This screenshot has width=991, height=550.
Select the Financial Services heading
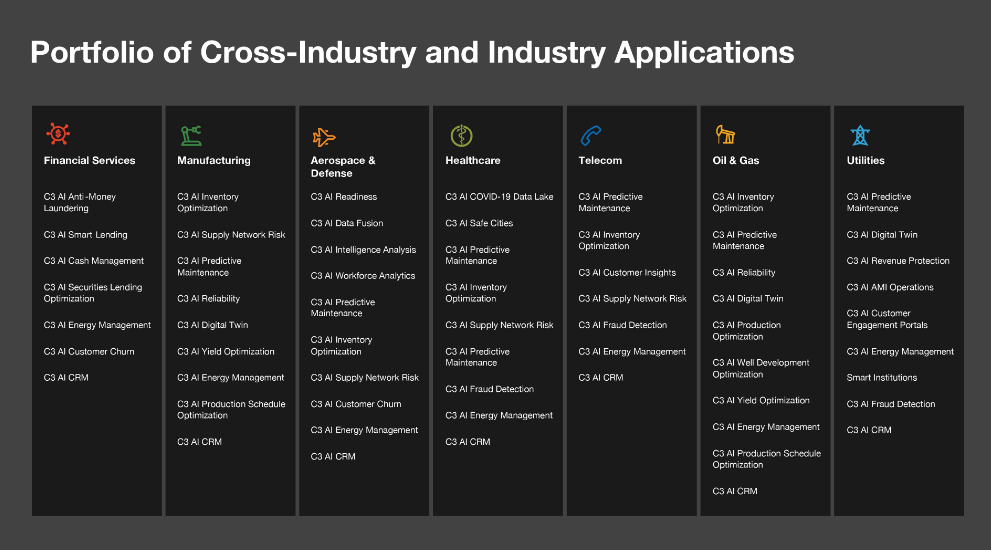pyautogui.click(x=89, y=161)
